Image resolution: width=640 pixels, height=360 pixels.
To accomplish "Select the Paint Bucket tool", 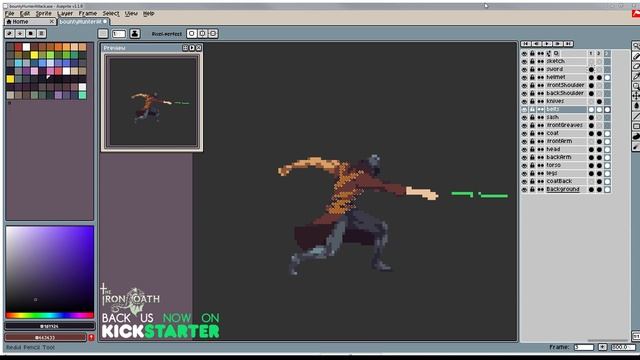I will pos(636,106).
